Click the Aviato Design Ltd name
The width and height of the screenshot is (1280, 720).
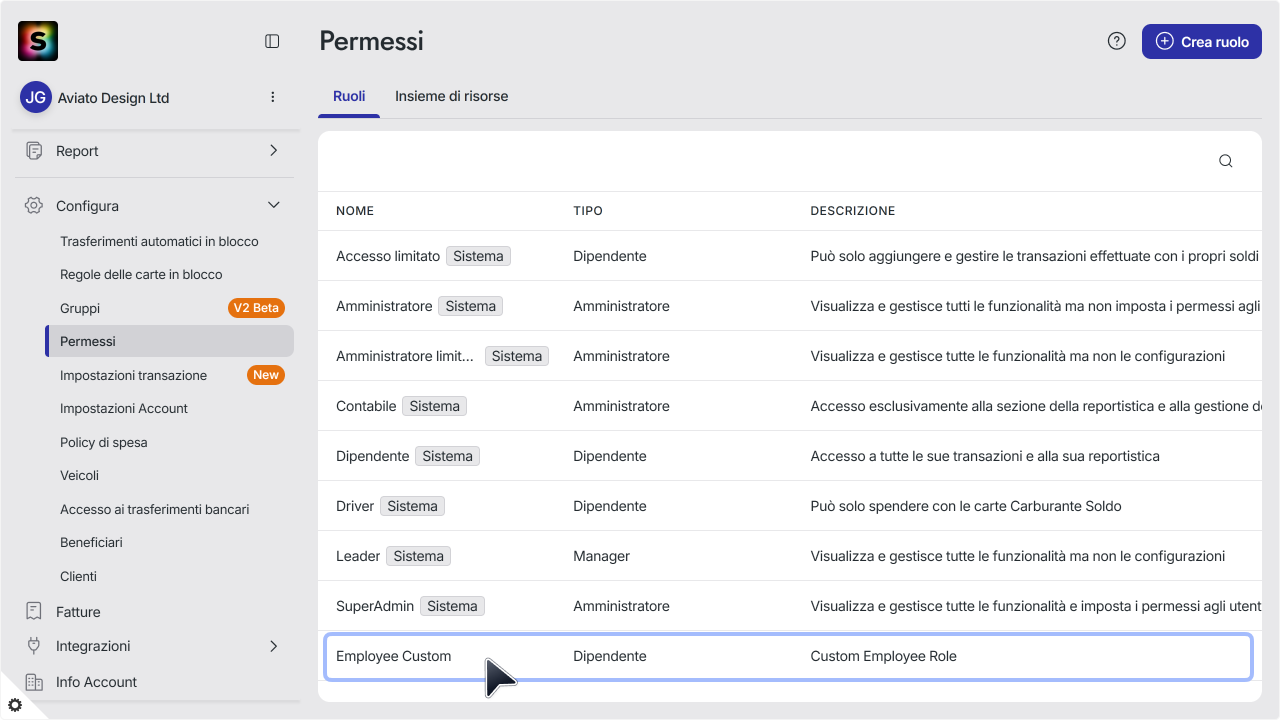tap(113, 98)
